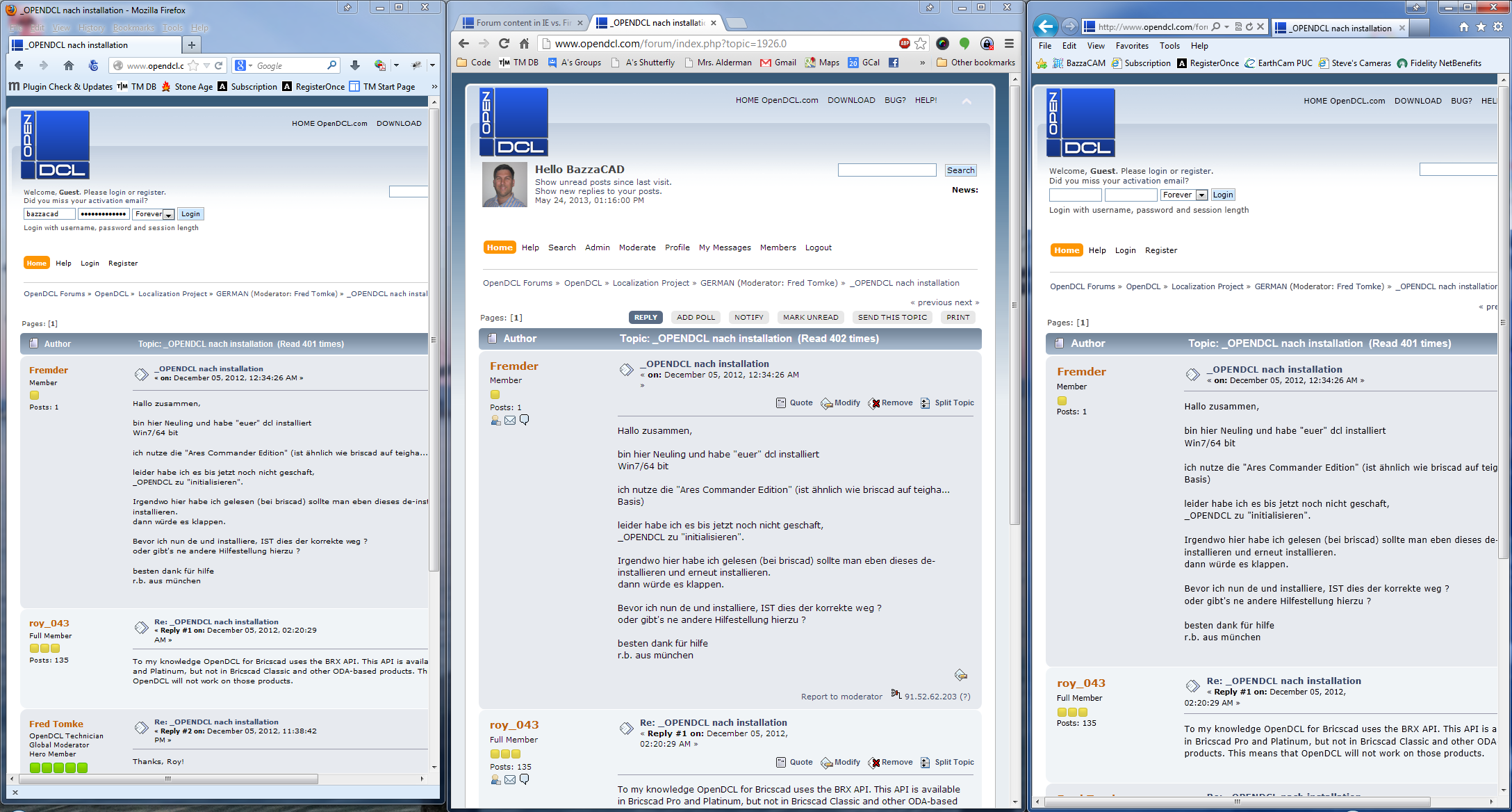Open Other bookmarks folder in Chrome

pos(976,63)
